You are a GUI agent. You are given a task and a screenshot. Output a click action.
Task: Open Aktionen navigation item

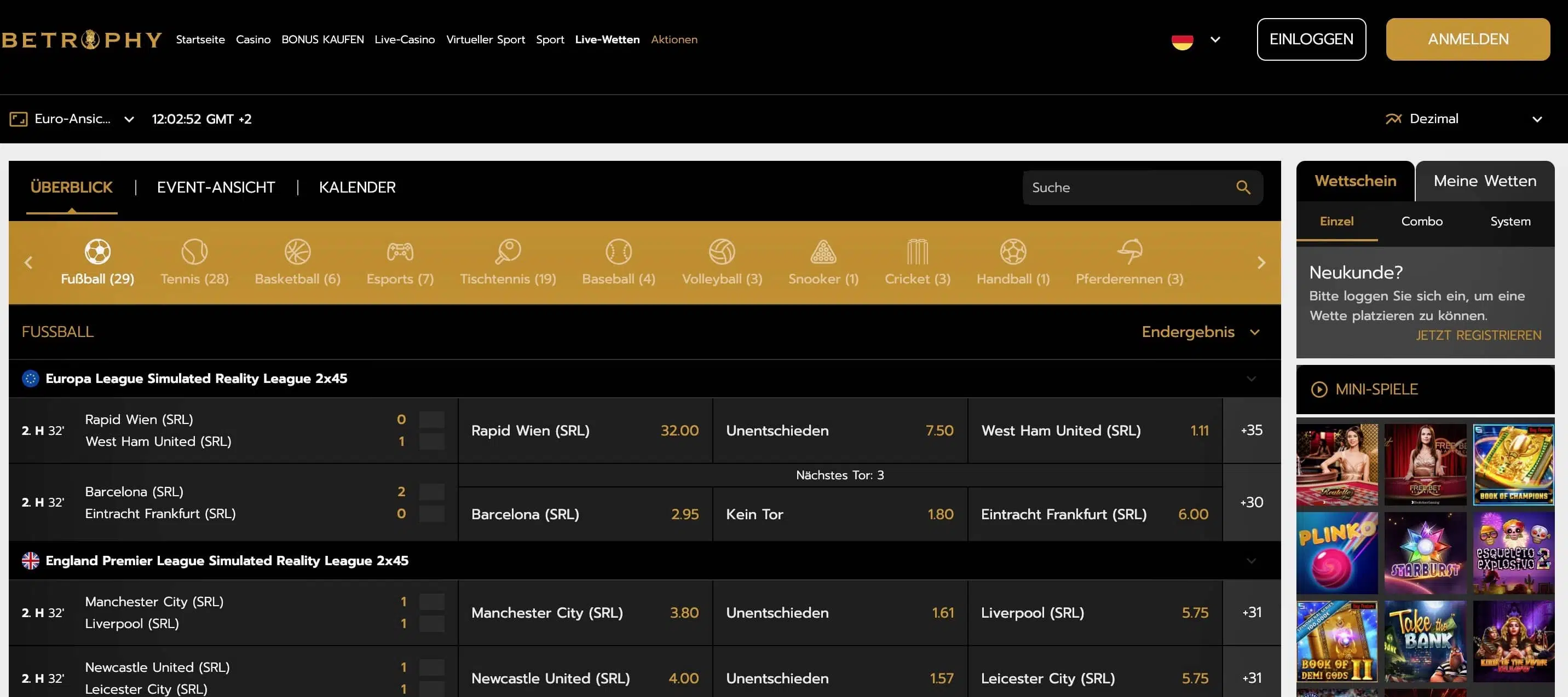point(675,39)
